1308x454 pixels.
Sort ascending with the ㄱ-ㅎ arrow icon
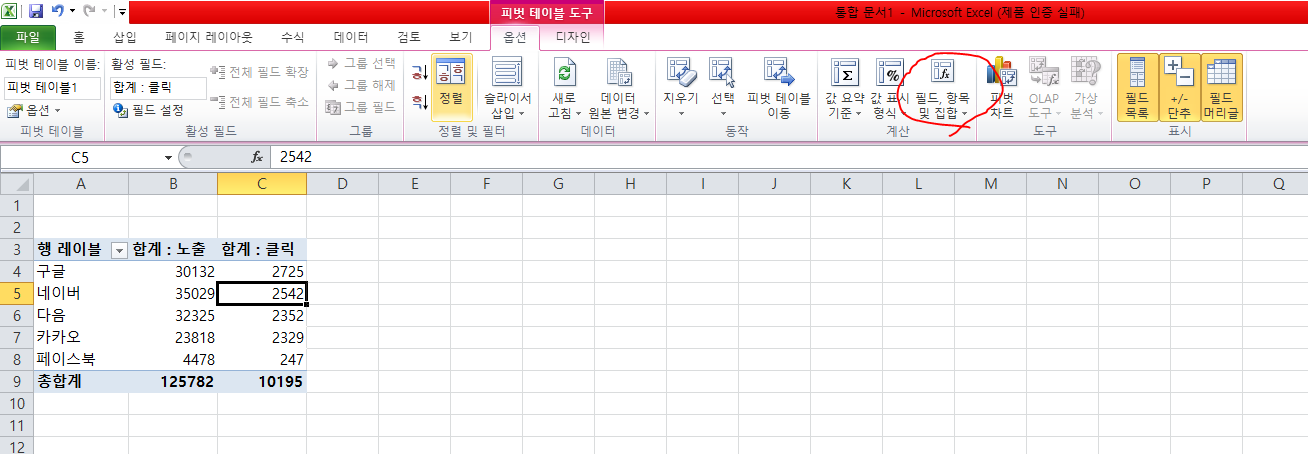(418, 72)
